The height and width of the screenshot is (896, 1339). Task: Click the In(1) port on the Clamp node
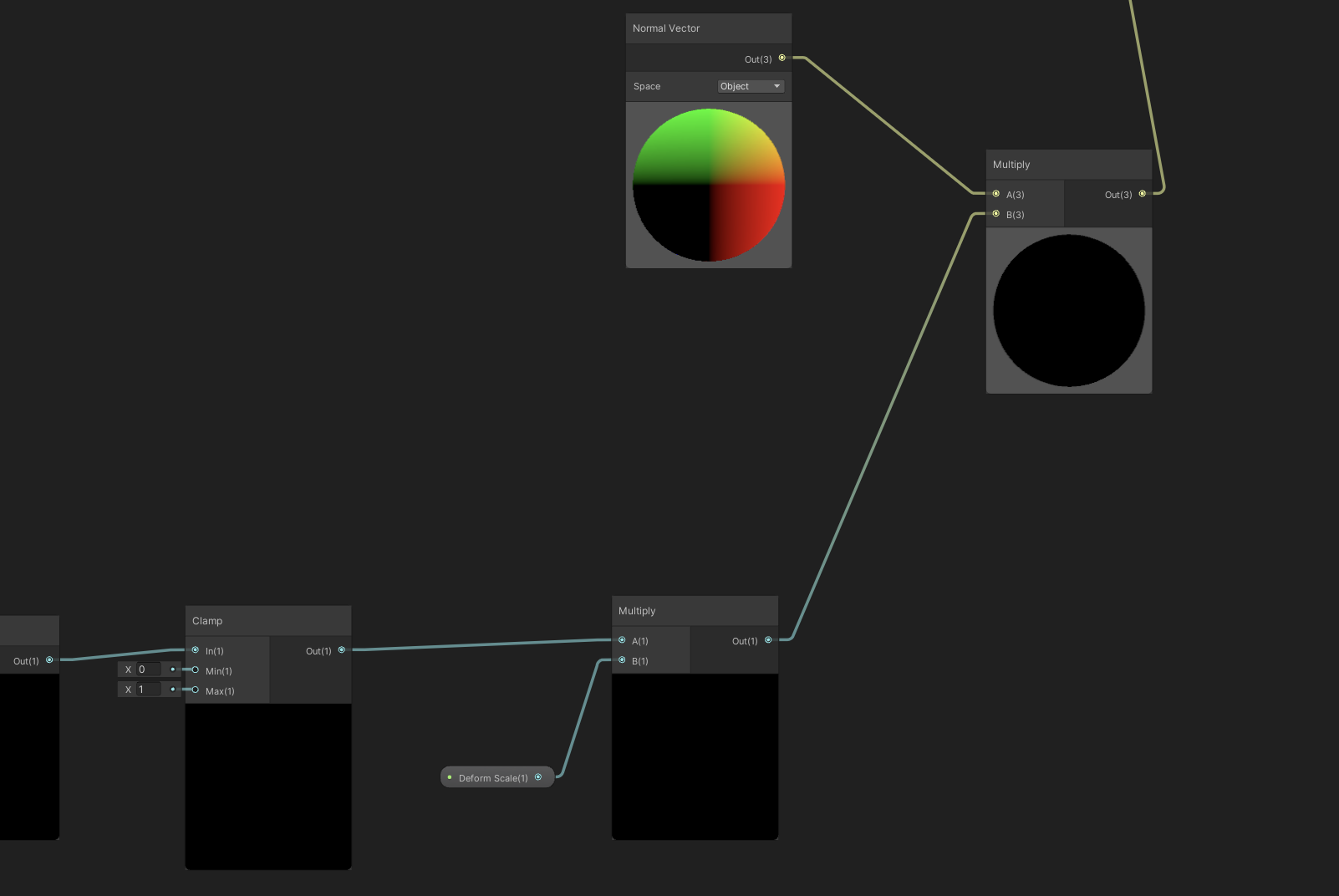tap(196, 650)
